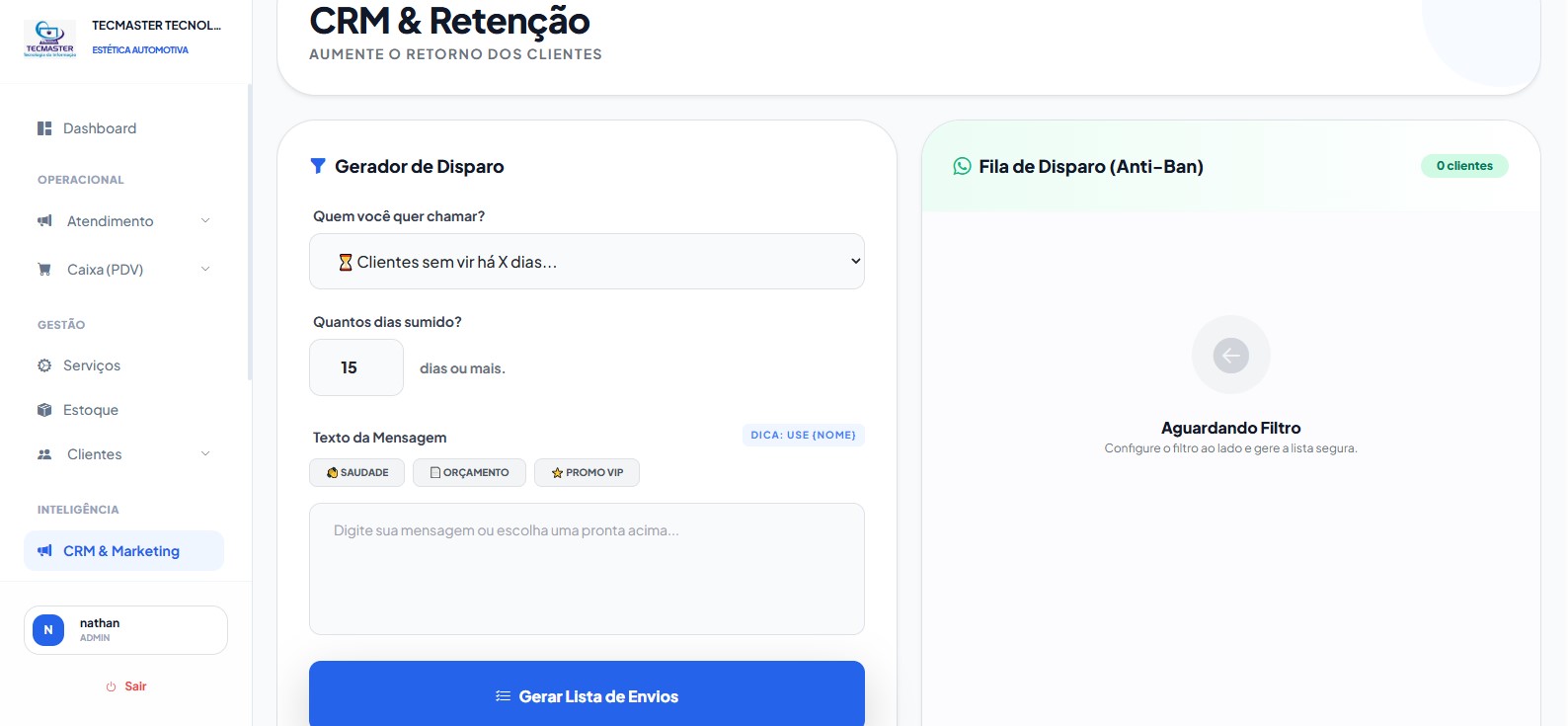
Task: Insert the SAUDADE message template
Action: (356, 473)
